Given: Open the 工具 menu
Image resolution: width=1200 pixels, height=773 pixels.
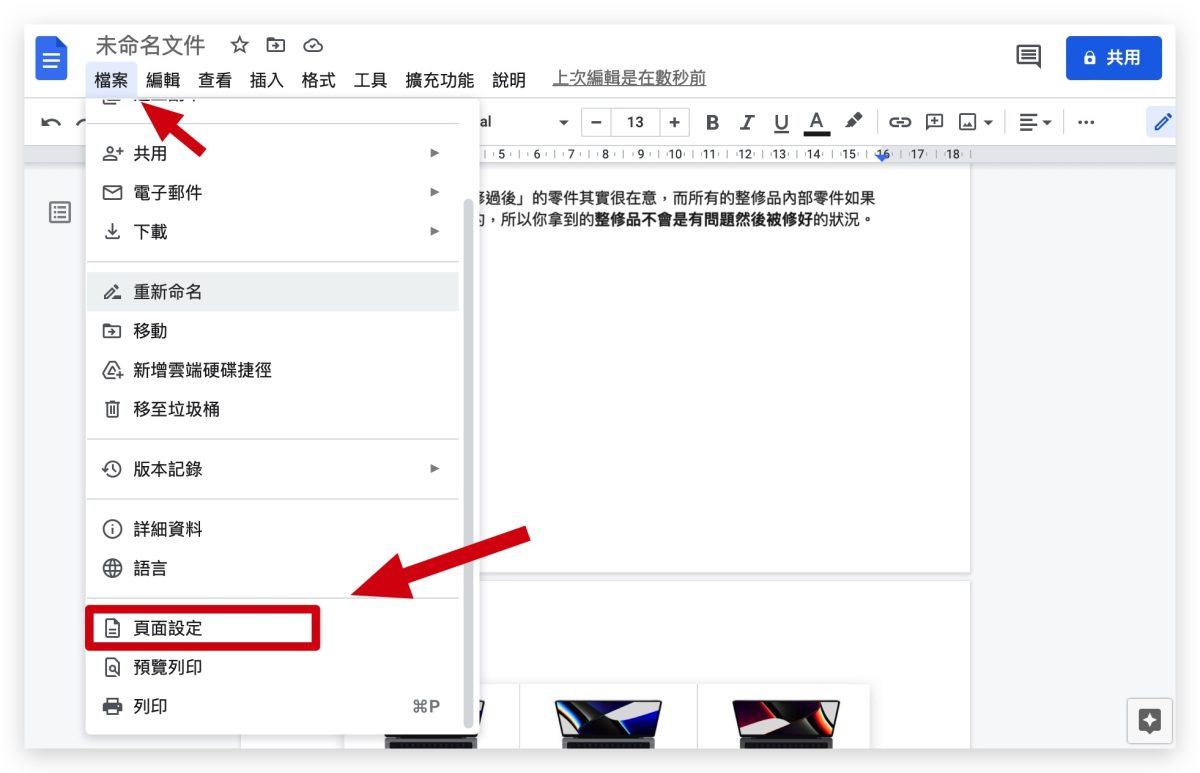Looking at the screenshot, I should 371,80.
